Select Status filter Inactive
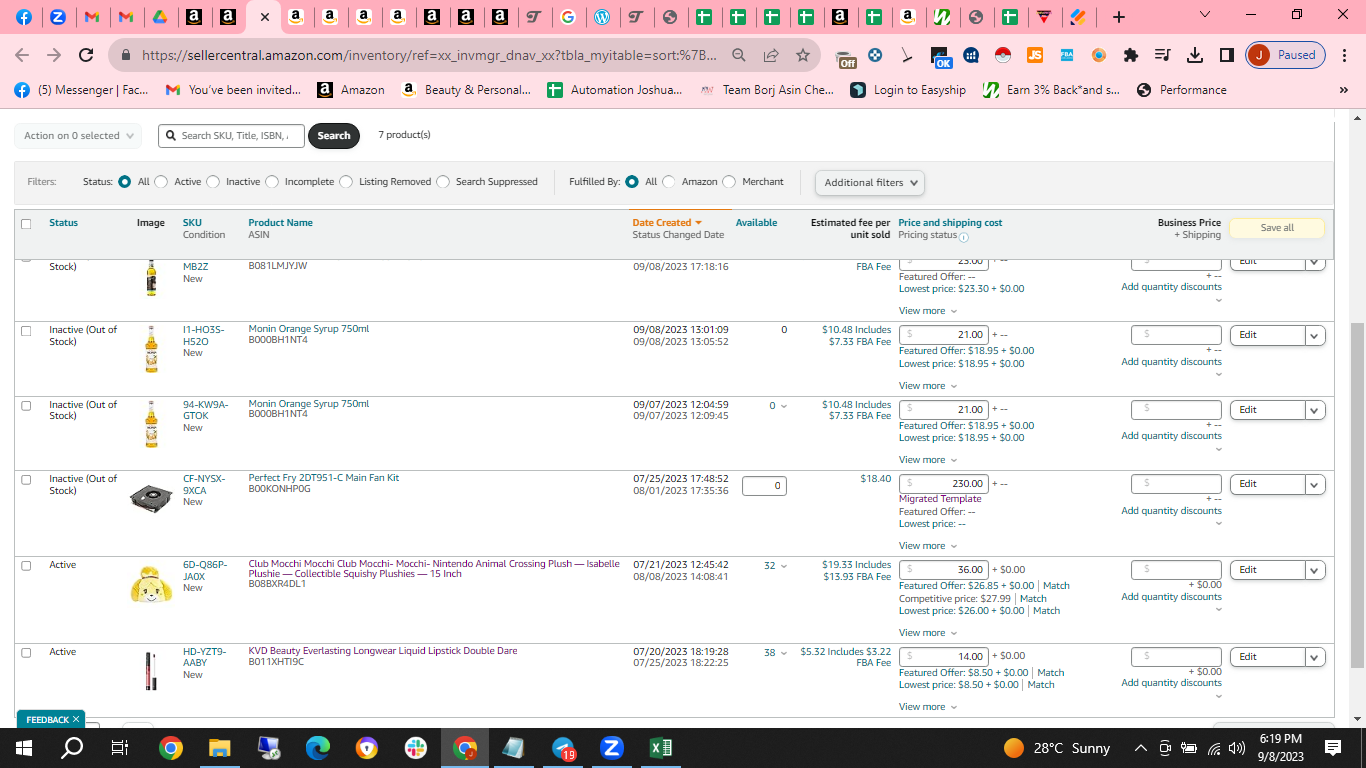The width and height of the screenshot is (1366, 768). pos(213,182)
